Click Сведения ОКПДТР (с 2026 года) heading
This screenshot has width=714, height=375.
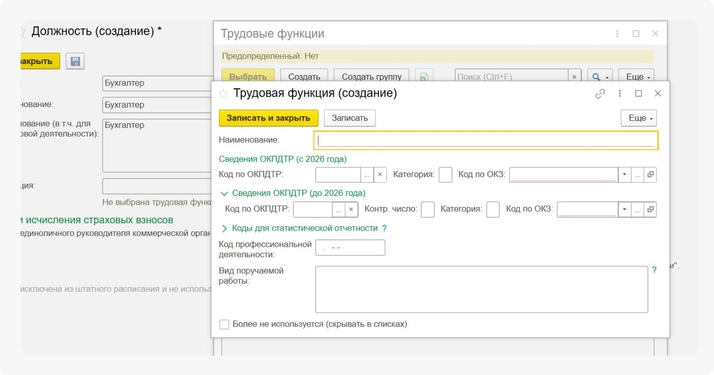[x=282, y=159]
